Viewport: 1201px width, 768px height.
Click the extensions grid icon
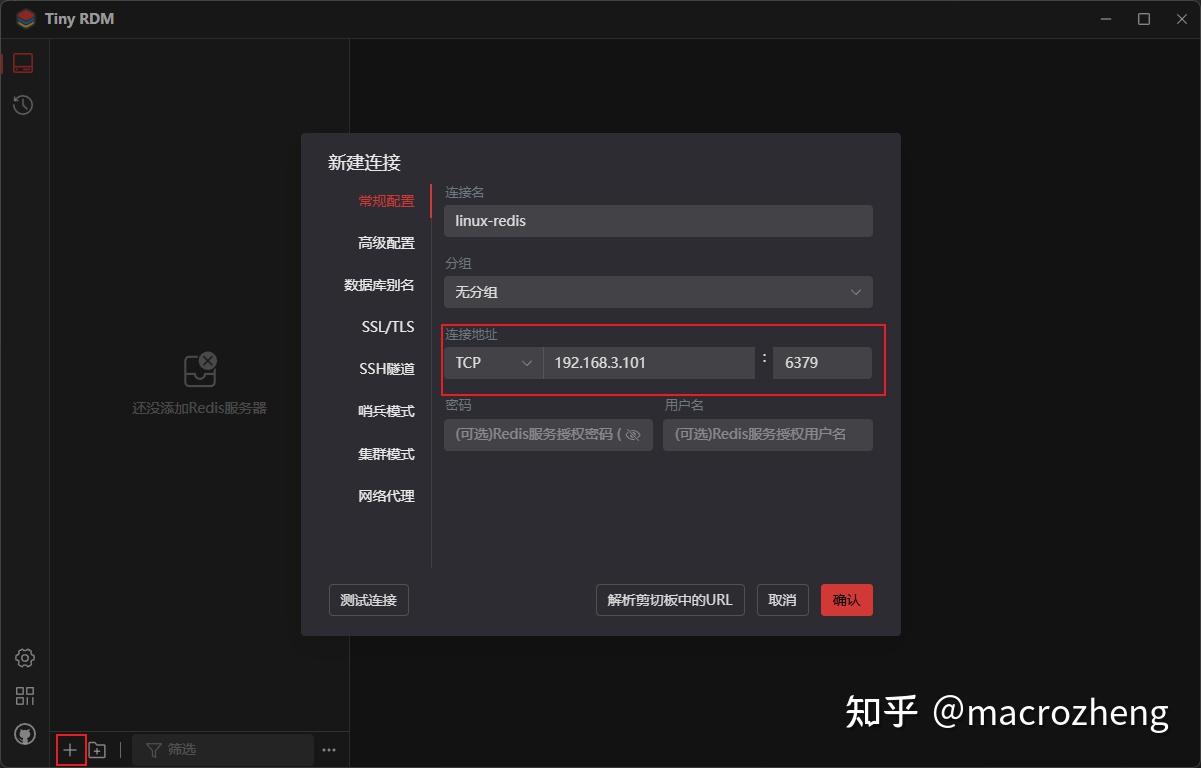[24, 695]
